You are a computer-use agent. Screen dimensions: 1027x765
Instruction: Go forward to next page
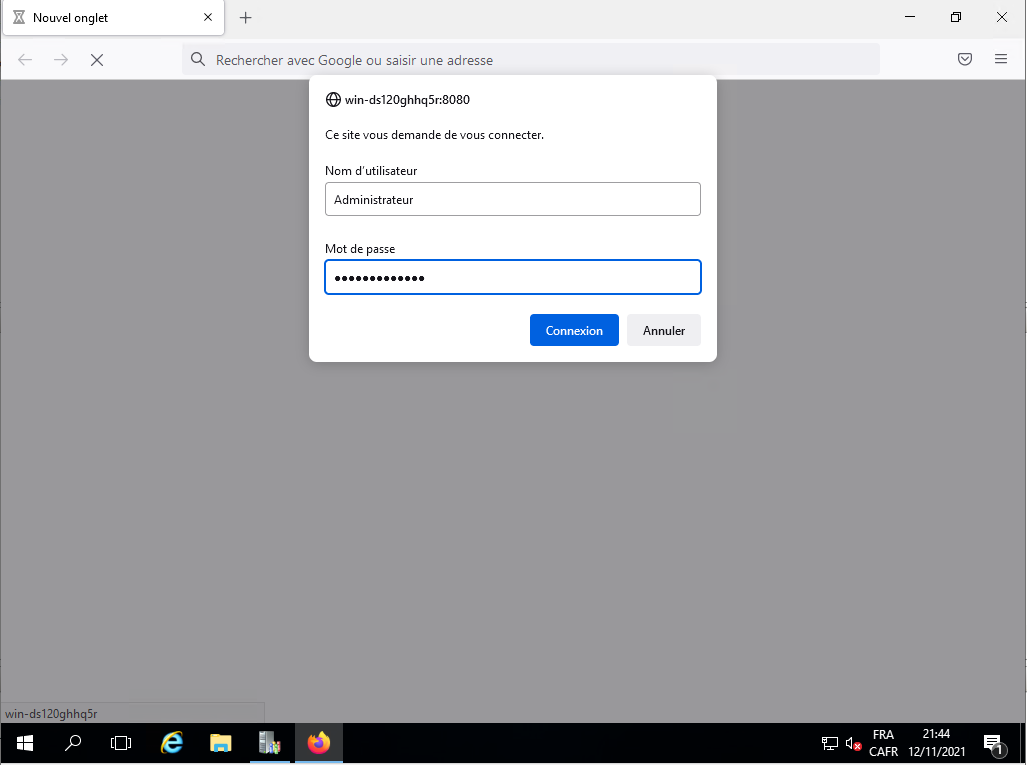pos(61,60)
